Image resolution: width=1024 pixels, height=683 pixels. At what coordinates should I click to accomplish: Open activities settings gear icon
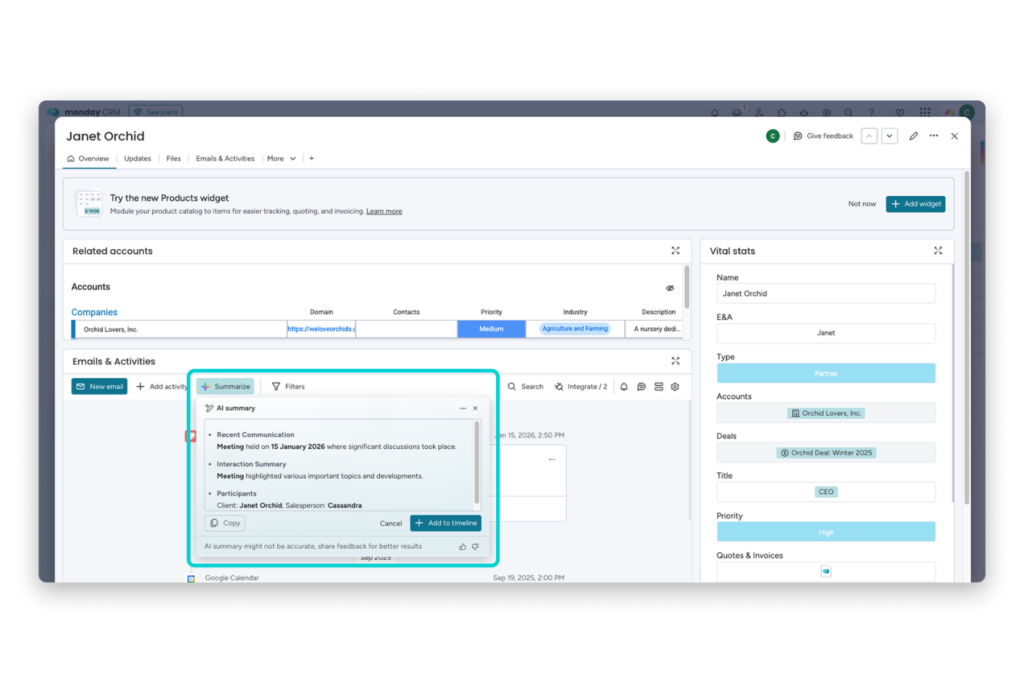point(675,387)
